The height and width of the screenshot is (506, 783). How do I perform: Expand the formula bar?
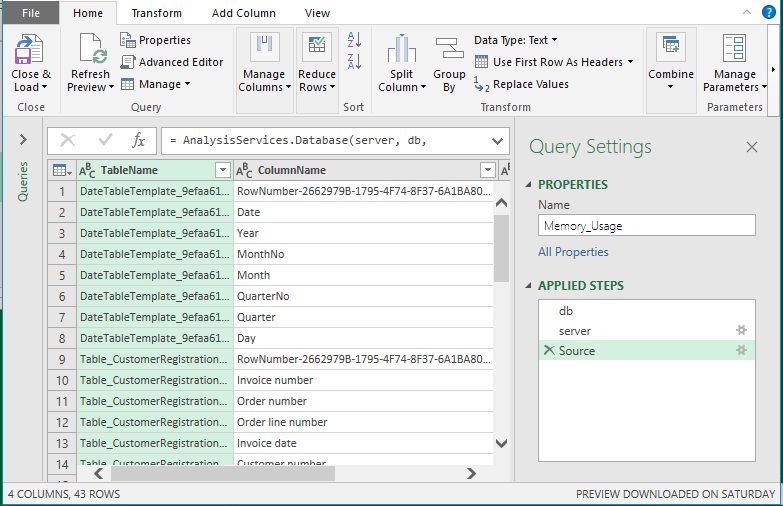click(x=497, y=141)
